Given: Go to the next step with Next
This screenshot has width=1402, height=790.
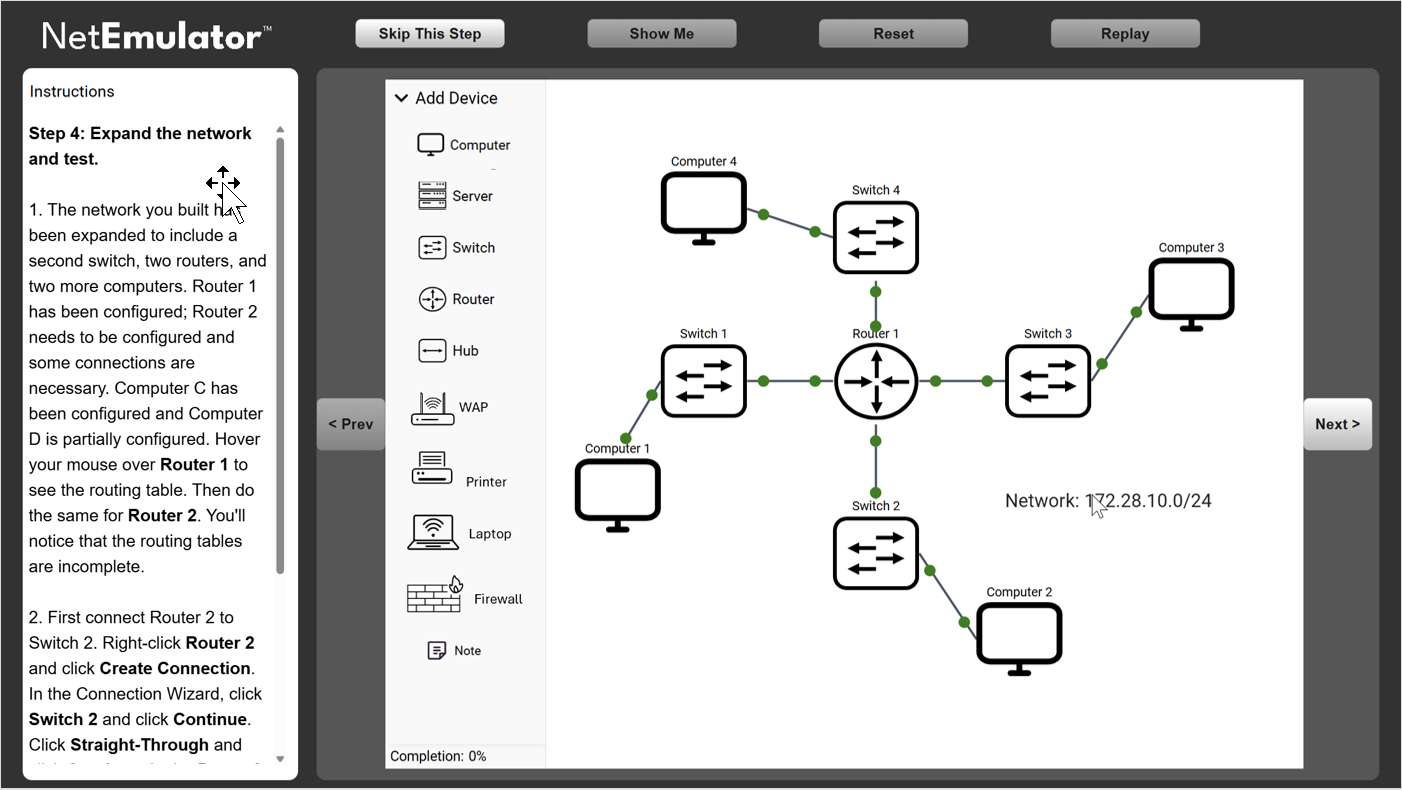Looking at the screenshot, I should [1337, 424].
